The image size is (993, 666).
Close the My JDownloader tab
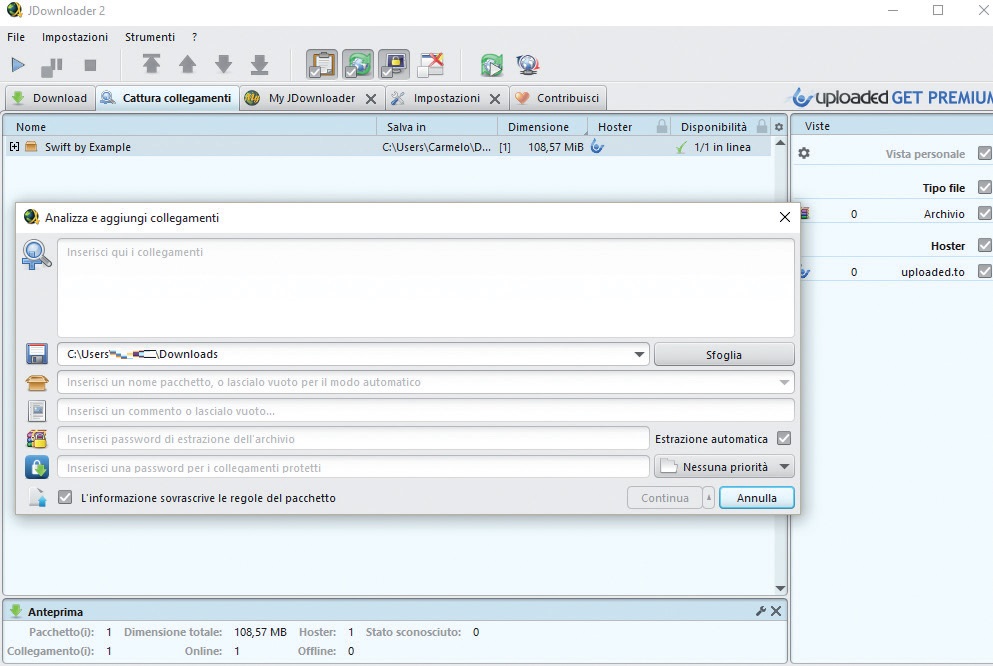[371, 99]
